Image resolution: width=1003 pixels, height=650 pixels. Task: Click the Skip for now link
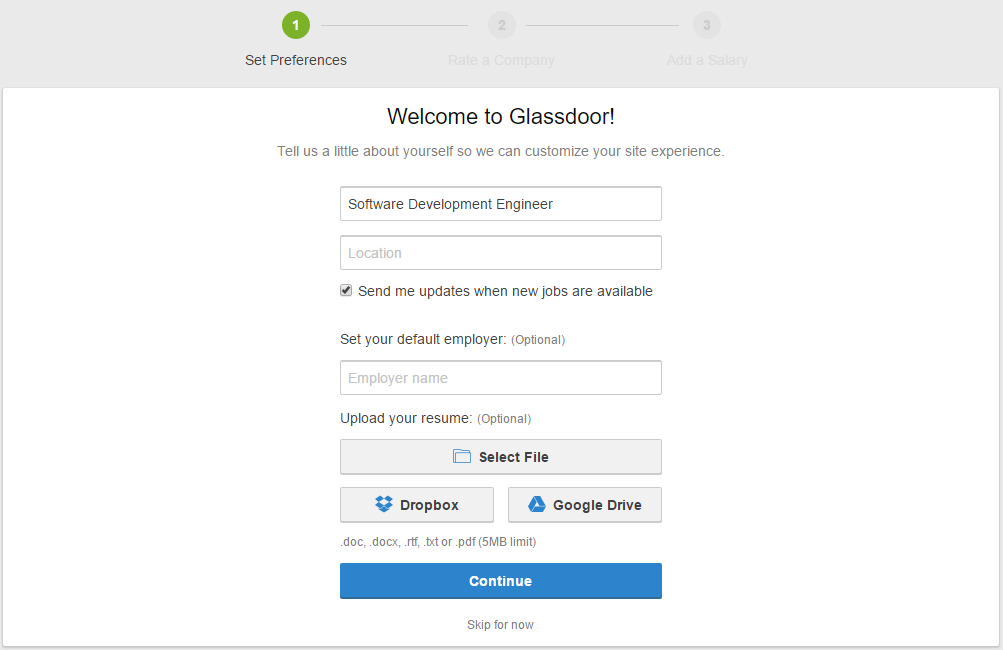[500, 625]
